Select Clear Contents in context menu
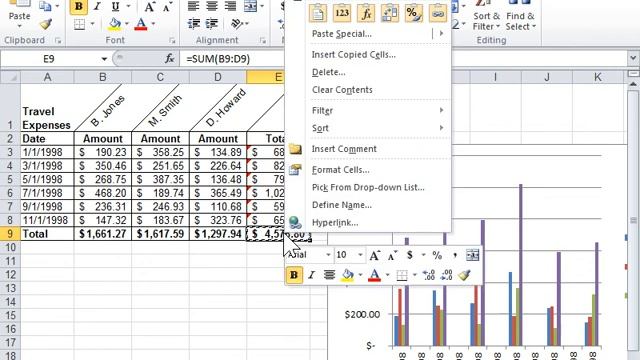Viewport: 640px width, 360px height. [342, 90]
